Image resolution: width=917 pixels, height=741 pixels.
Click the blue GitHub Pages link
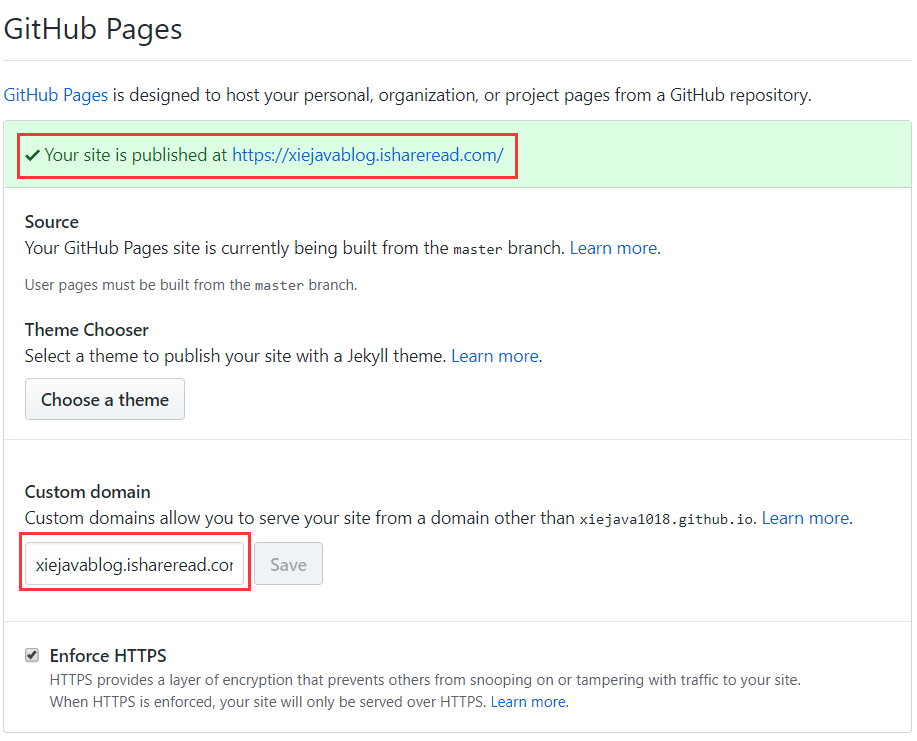[x=56, y=95]
